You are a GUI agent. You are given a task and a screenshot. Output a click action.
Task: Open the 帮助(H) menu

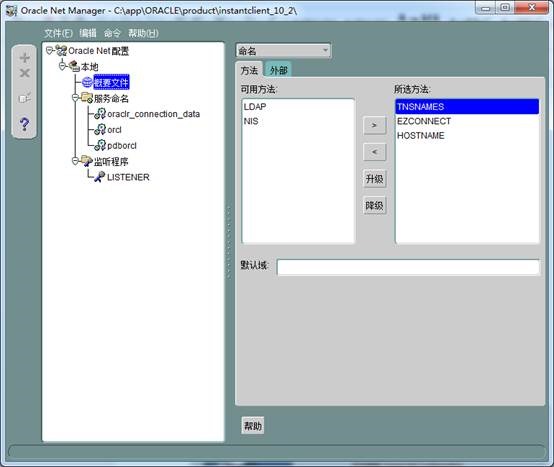coord(143,33)
